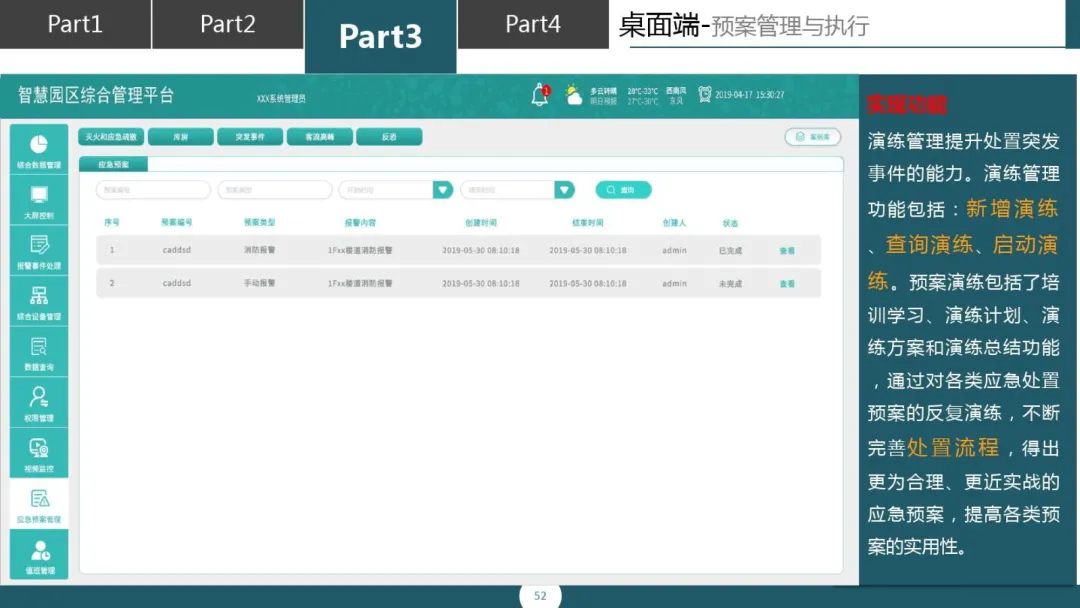1080x608 pixels.
Task: Switch to Part4 tab at top
Action: point(533,24)
